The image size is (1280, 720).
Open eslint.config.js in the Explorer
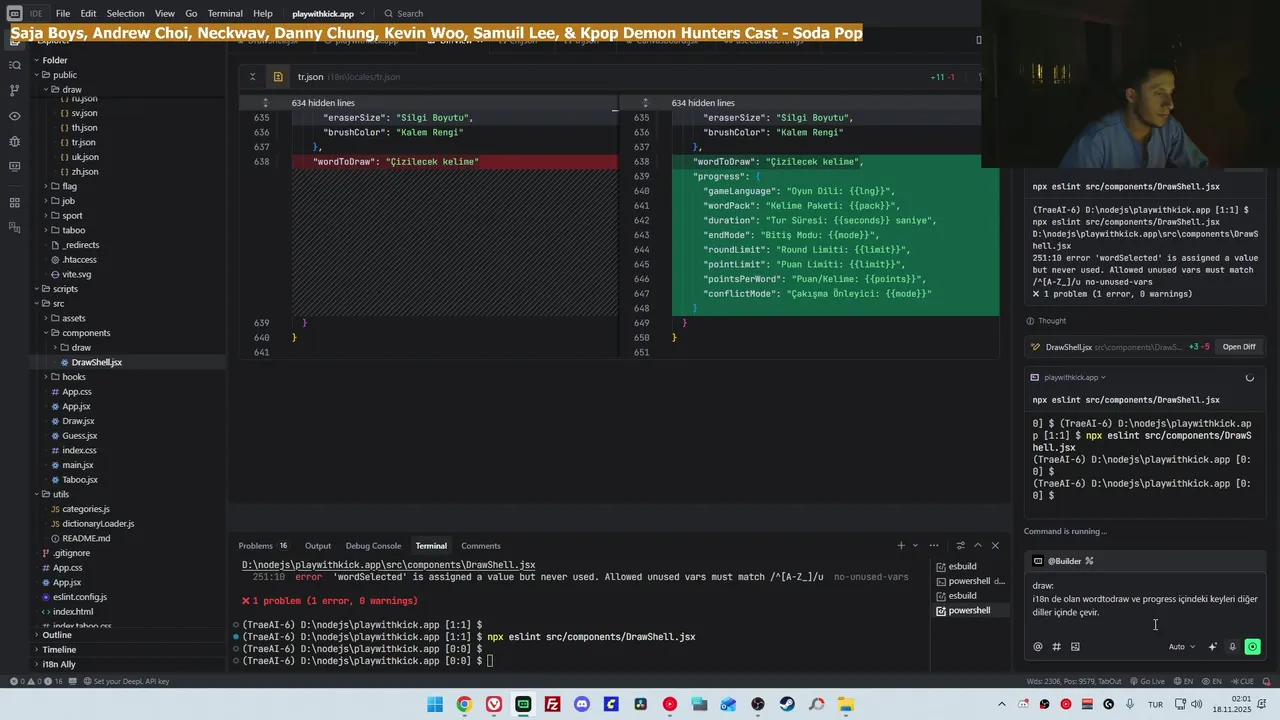(x=80, y=597)
